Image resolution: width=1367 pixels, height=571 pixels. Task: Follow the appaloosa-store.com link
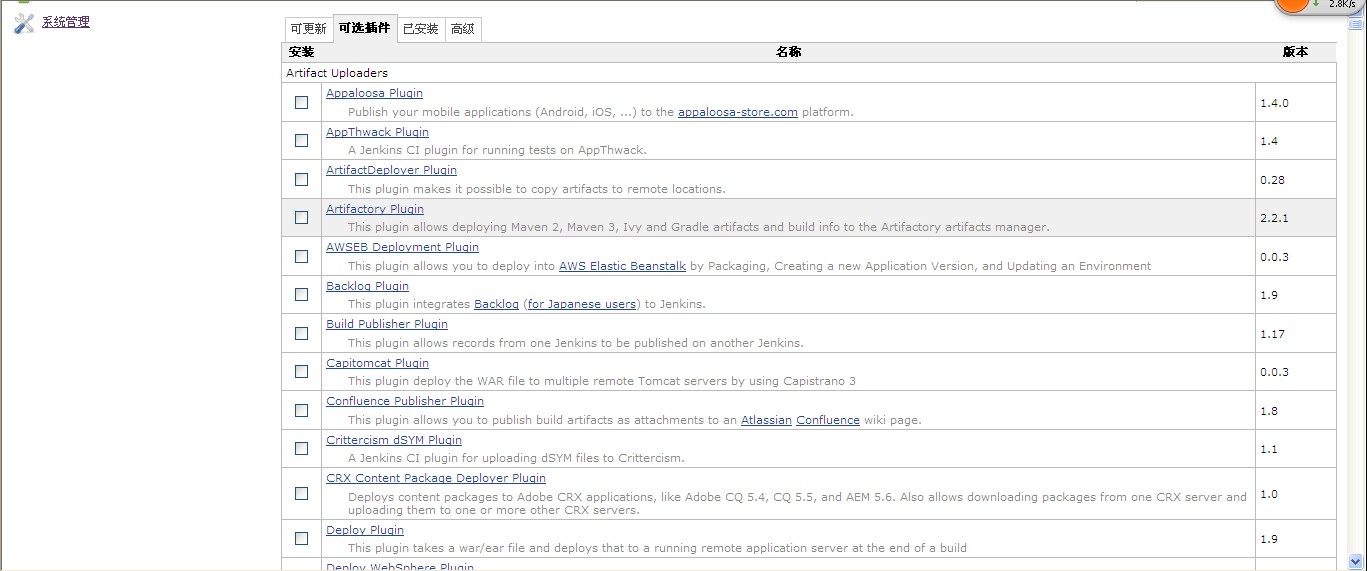click(x=738, y=112)
